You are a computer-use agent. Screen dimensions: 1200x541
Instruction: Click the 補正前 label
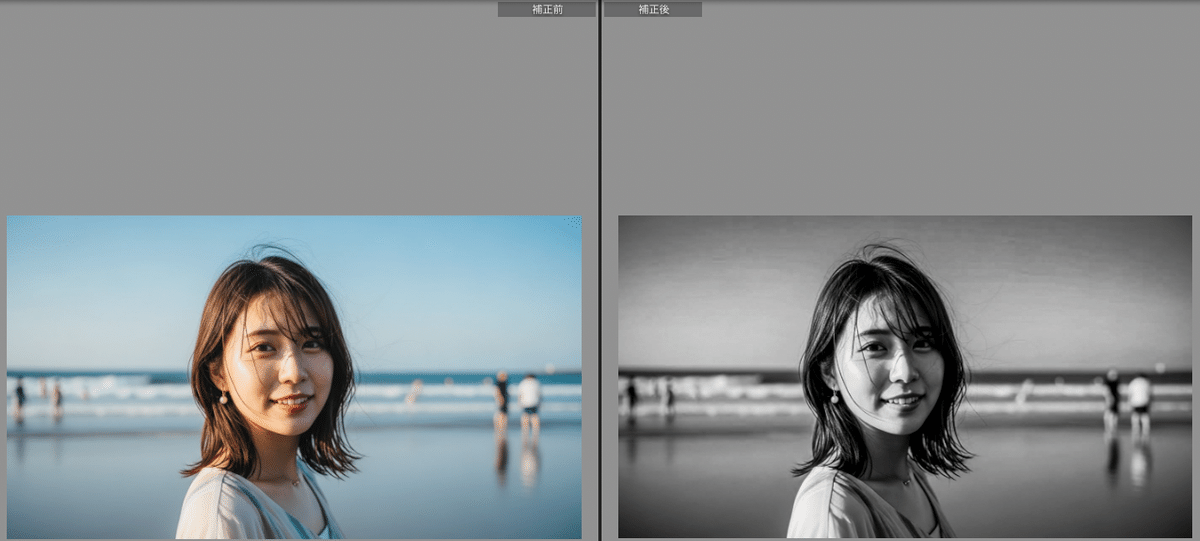pos(546,9)
